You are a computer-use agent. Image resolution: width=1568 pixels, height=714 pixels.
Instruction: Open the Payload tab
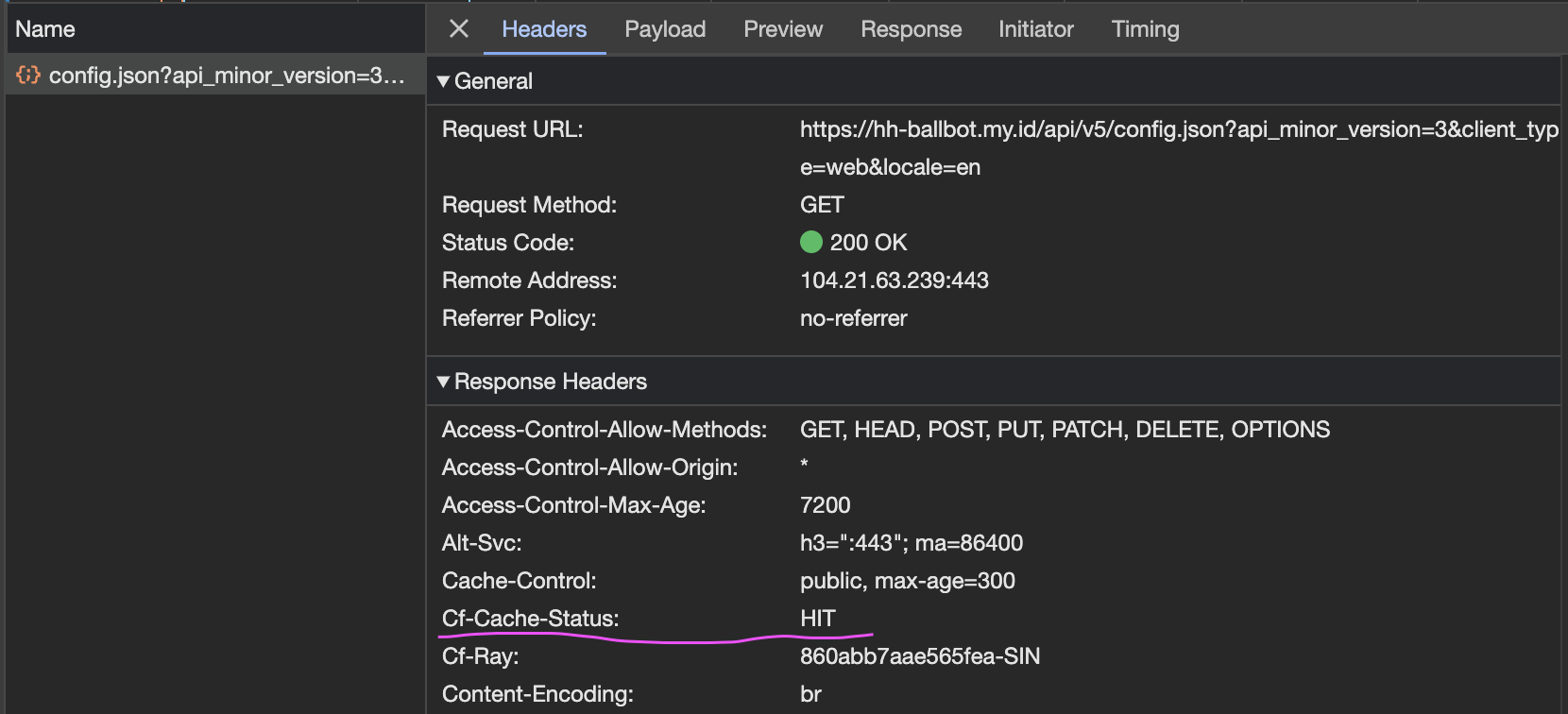click(665, 29)
